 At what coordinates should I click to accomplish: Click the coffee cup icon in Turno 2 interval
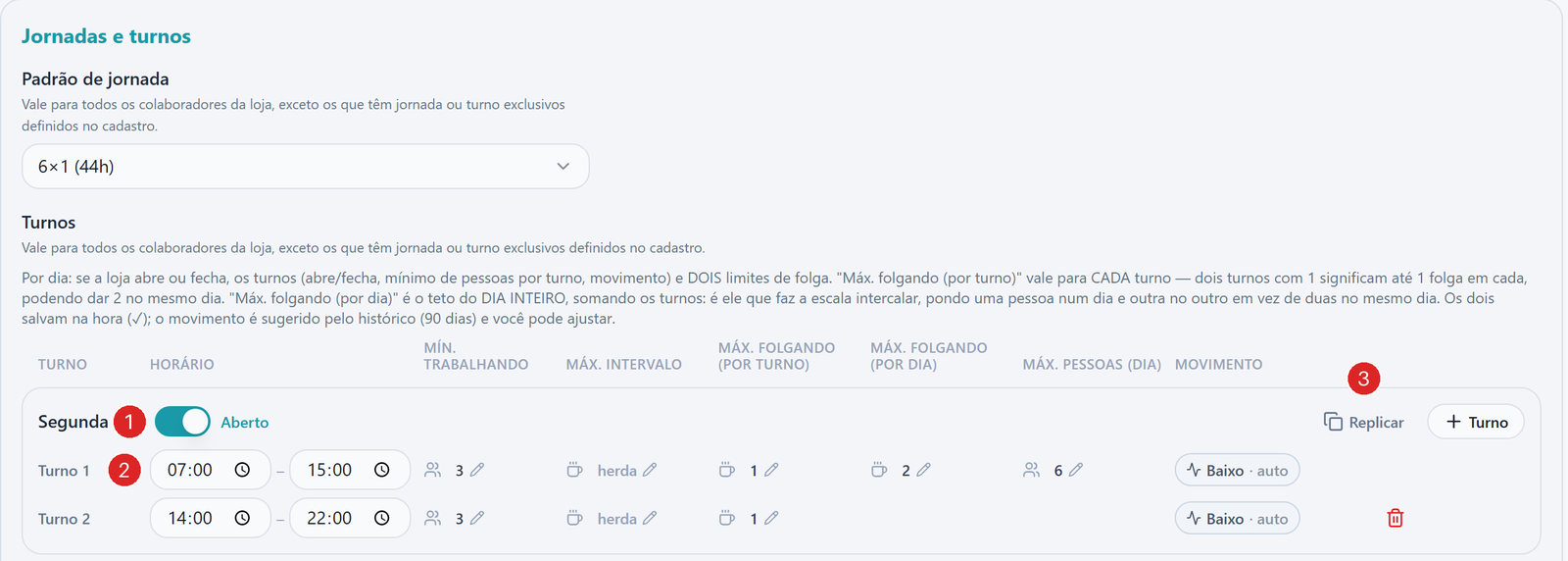click(x=575, y=518)
